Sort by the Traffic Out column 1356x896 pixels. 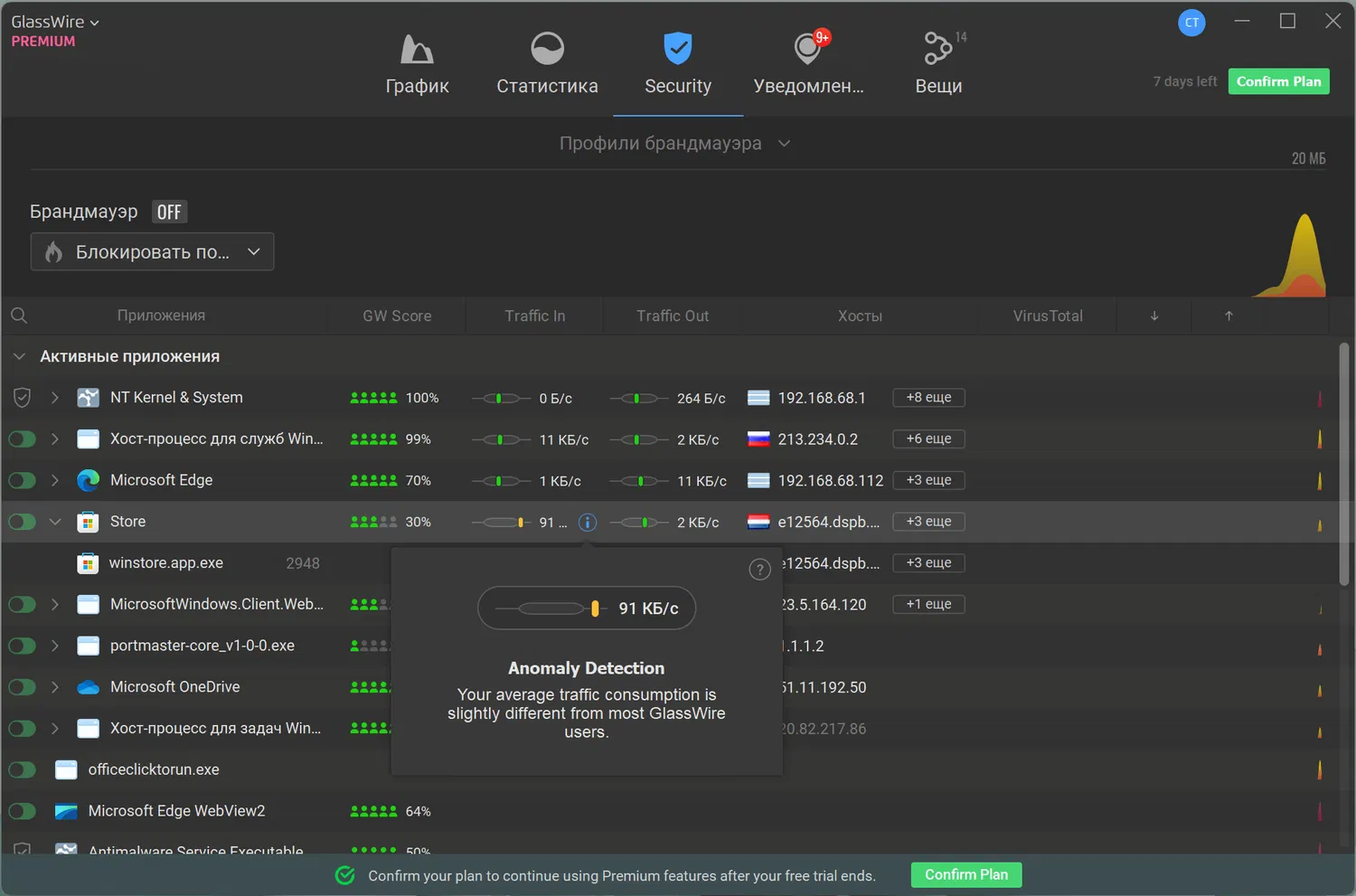click(673, 316)
